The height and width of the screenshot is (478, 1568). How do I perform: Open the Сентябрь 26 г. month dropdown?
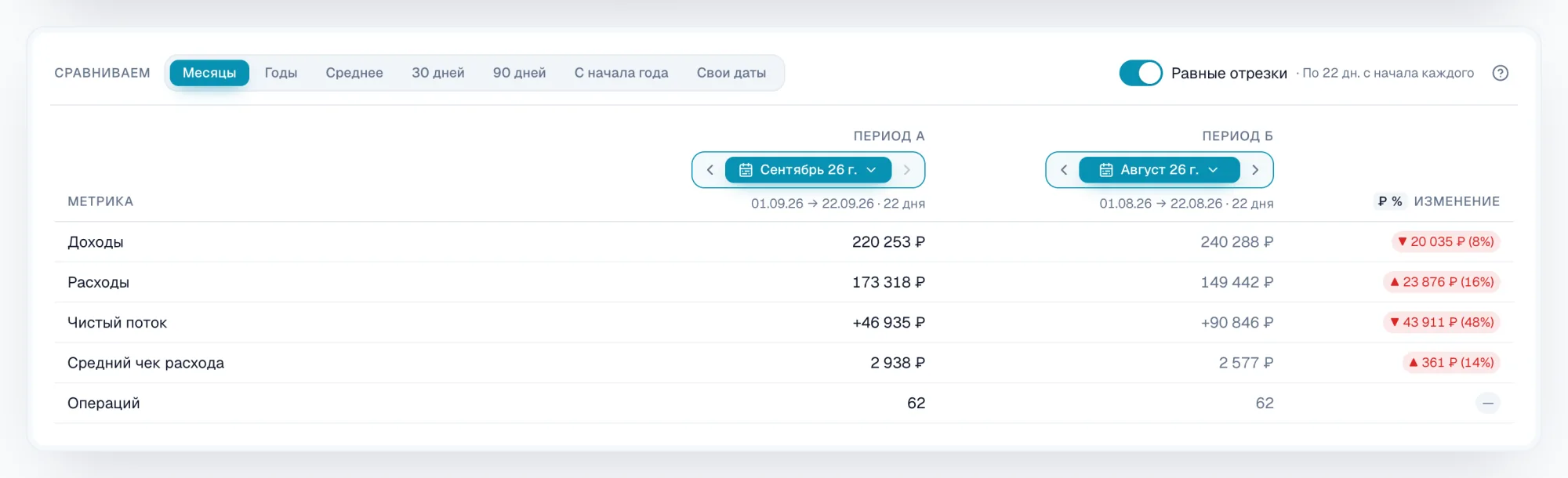point(808,170)
